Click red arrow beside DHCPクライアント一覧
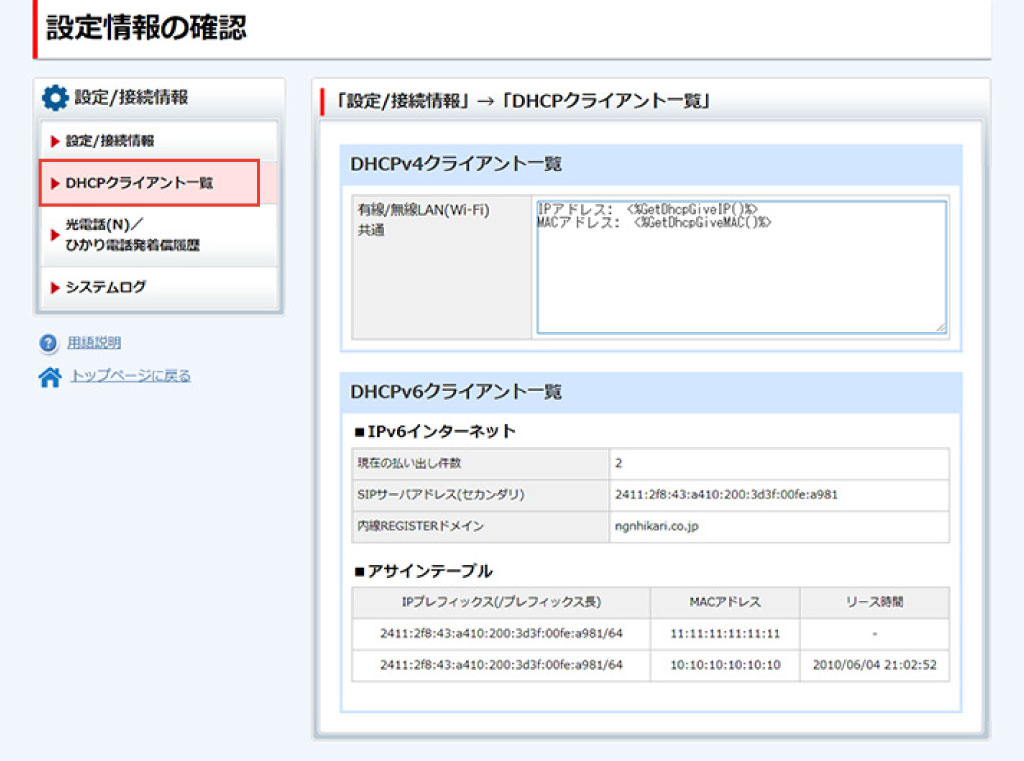1024x761 pixels. point(55,184)
